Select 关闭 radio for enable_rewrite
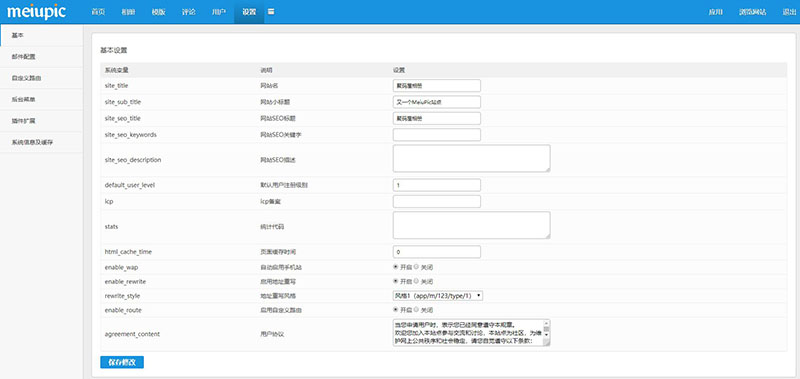800x379 pixels. click(x=416, y=281)
